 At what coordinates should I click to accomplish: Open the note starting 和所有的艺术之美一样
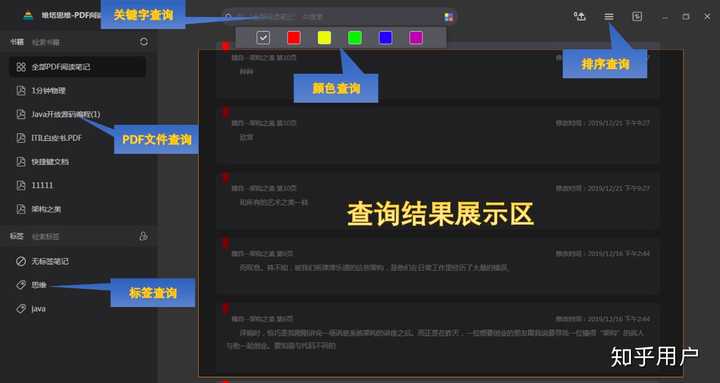[x=438, y=201]
